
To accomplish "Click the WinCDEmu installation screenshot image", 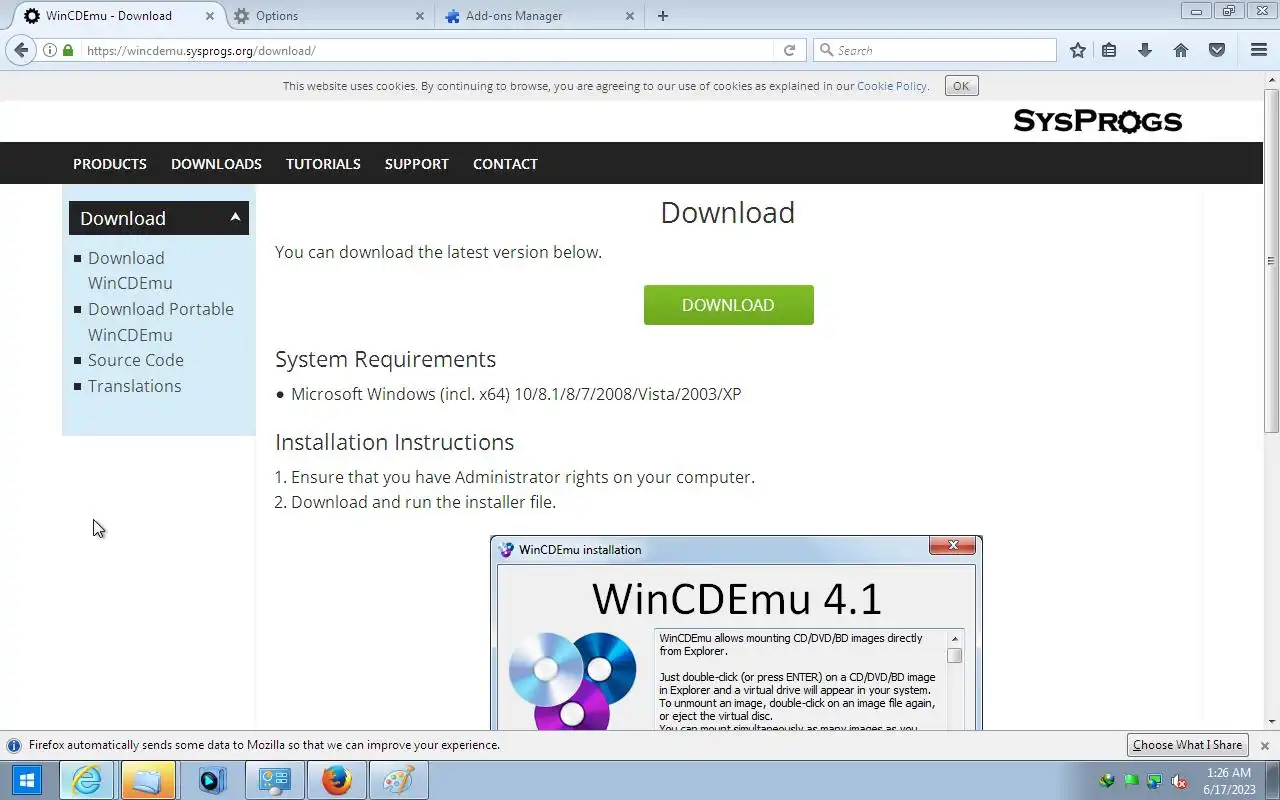I will tap(736, 632).
